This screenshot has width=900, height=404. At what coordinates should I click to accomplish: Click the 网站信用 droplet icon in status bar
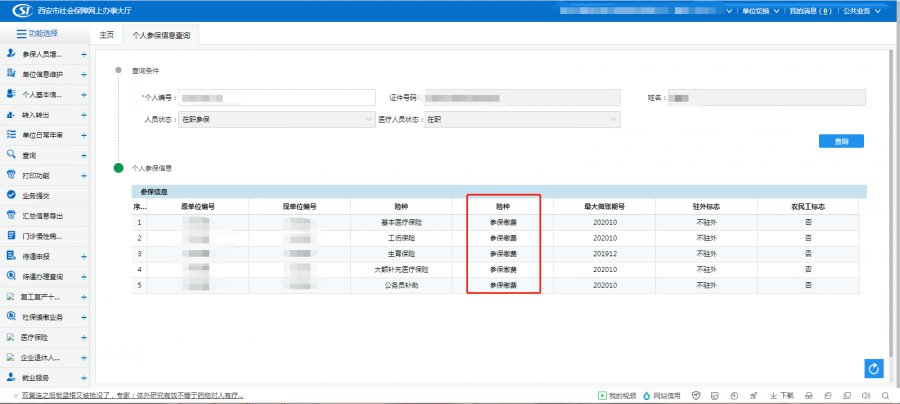tap(647, 396)
